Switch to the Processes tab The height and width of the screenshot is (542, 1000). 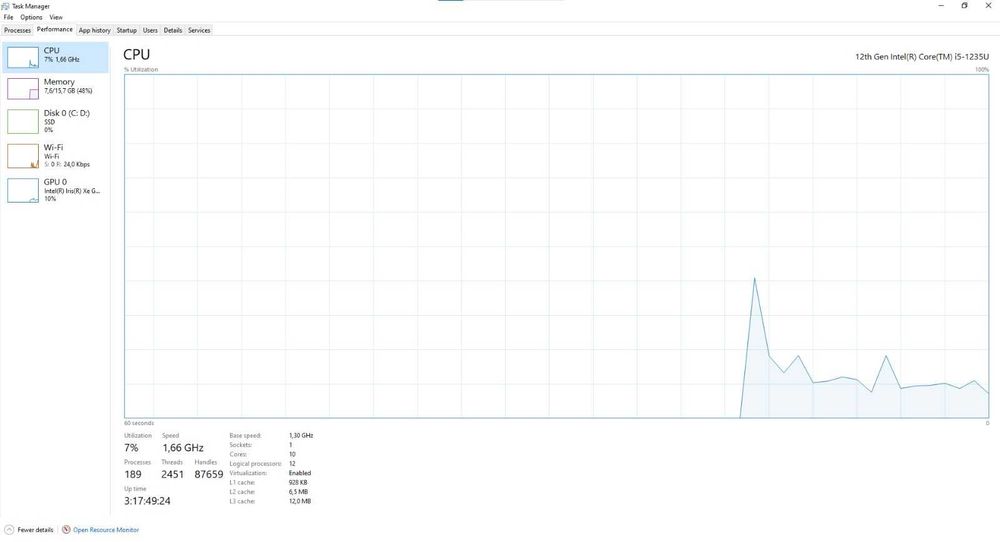point(17,30)
